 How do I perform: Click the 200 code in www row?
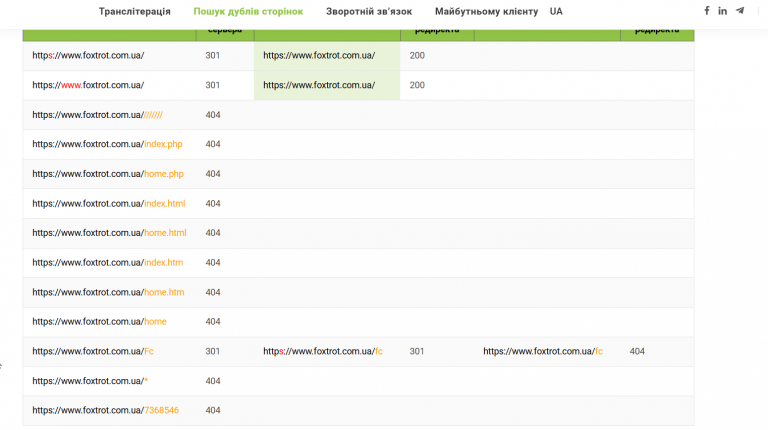pos(417,85)
